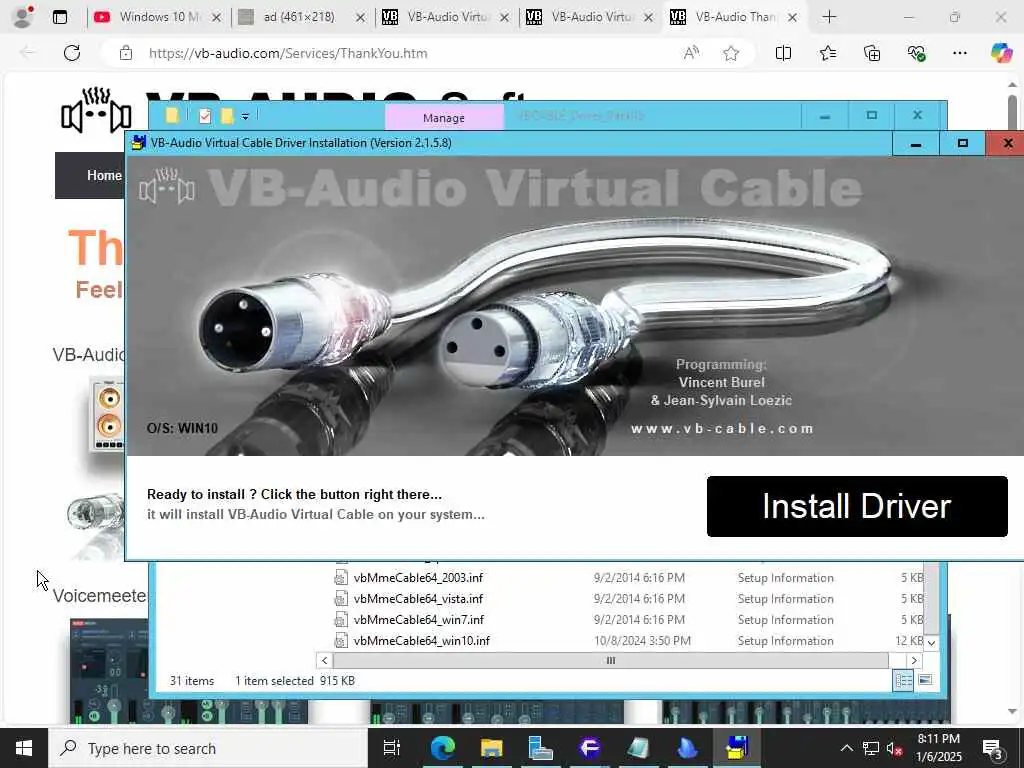Open Microsoft Edge from taskbar
This screenshot has width=1024, height=768.
442,748
